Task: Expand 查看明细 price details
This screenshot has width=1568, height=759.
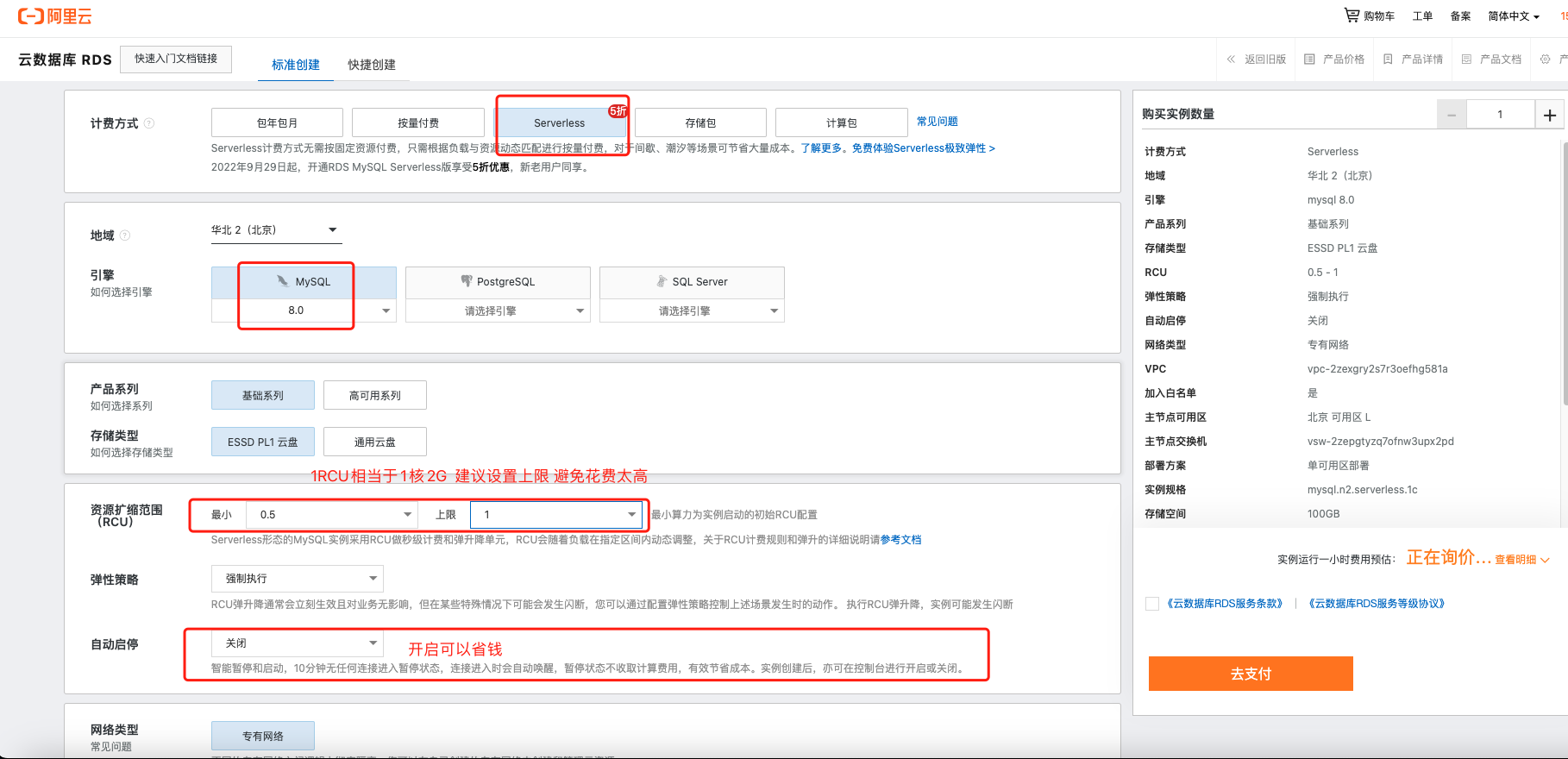Action: (1522, 560)
